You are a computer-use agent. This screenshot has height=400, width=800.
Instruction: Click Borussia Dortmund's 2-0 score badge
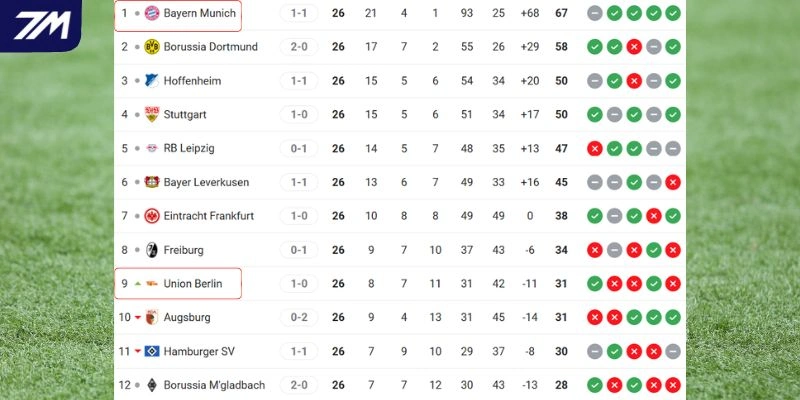click(299, 47)
